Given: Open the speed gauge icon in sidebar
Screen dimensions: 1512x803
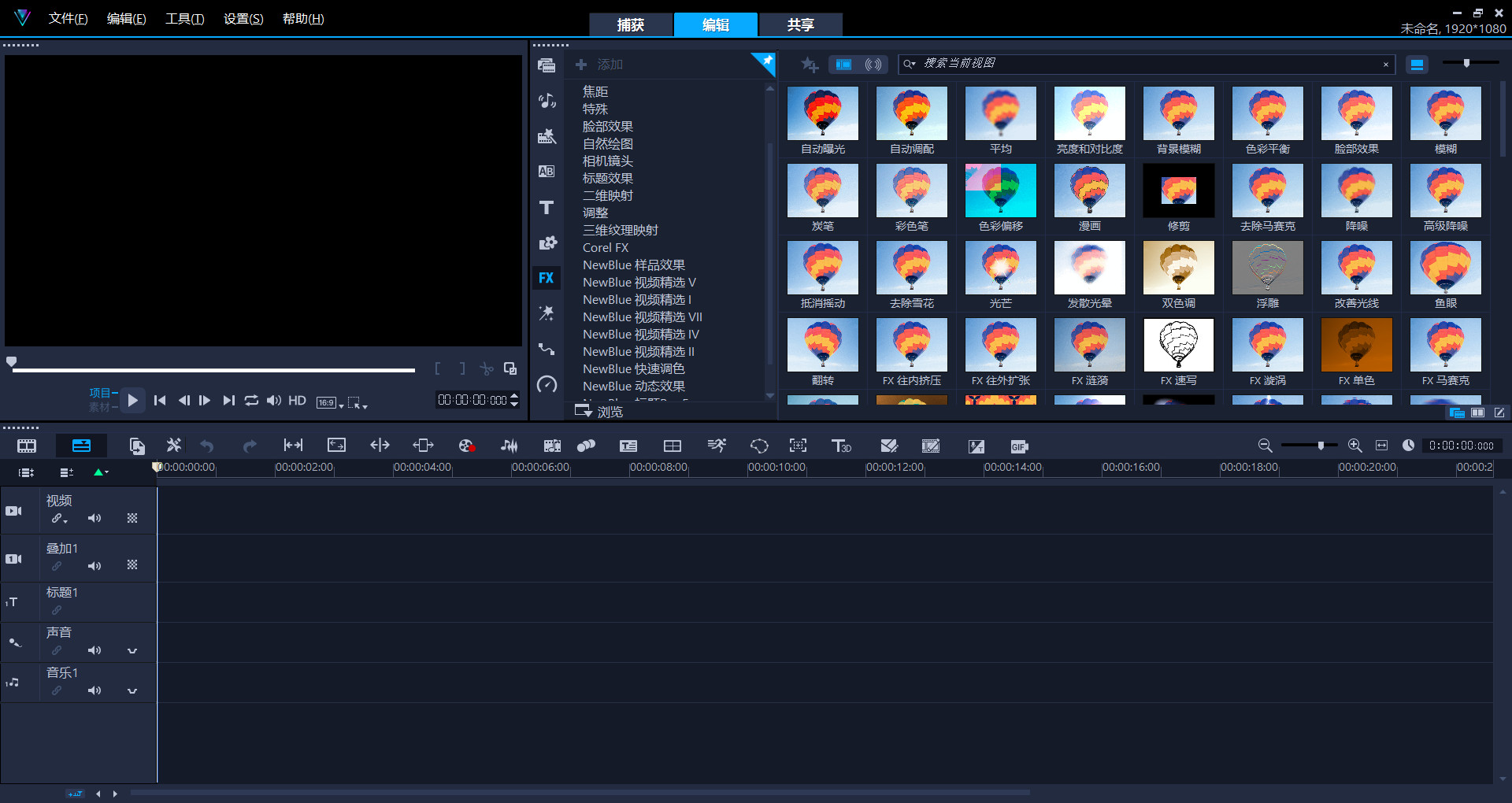Looking at the screenshot, I should [547, 384].
